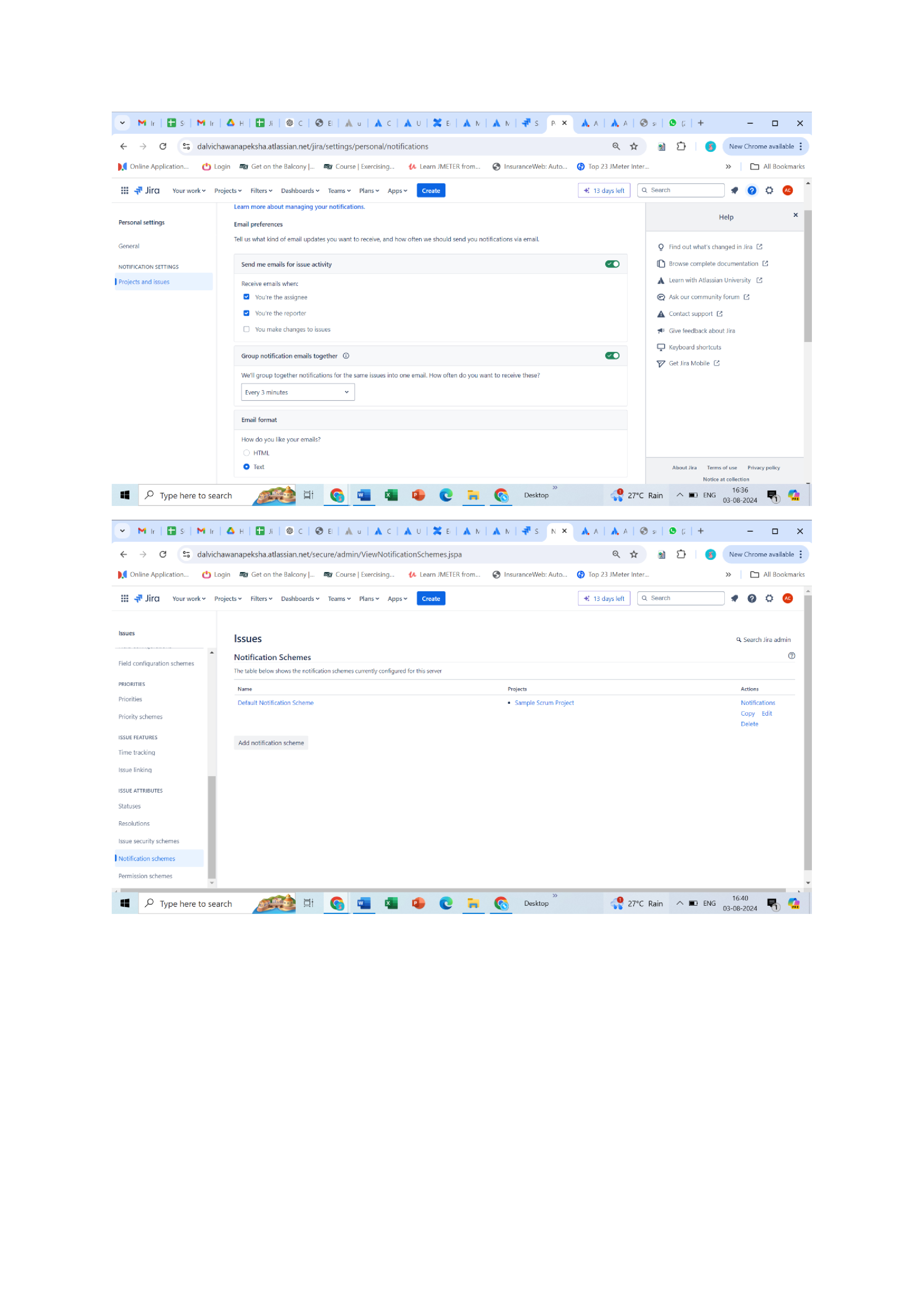Image resolution: width=924 pixels, height=1307 pixels.
Task: Open the settings gear in the upper Jira window
Action: [769, 191]
